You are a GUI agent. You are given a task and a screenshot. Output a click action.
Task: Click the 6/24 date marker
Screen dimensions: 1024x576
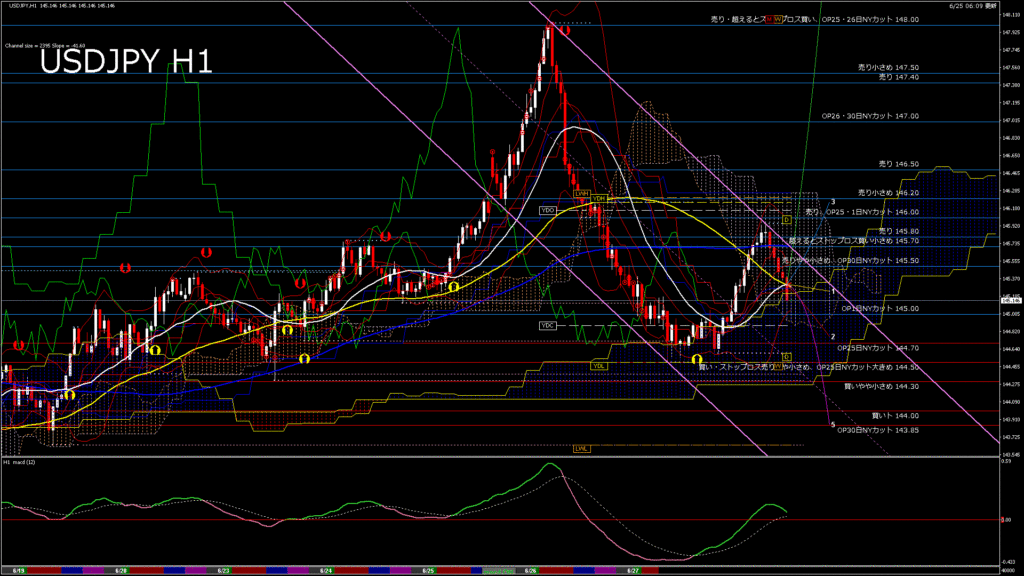pos(326,571)
